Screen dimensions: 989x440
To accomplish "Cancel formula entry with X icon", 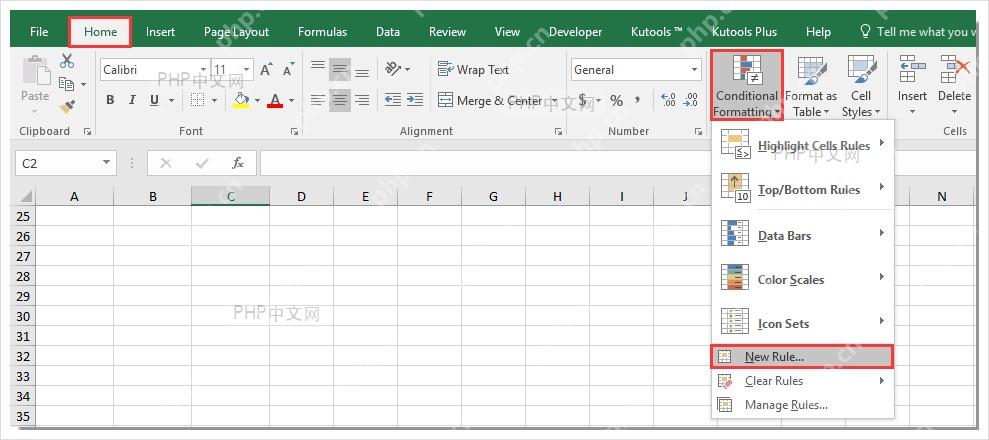I will click(165, 163).
